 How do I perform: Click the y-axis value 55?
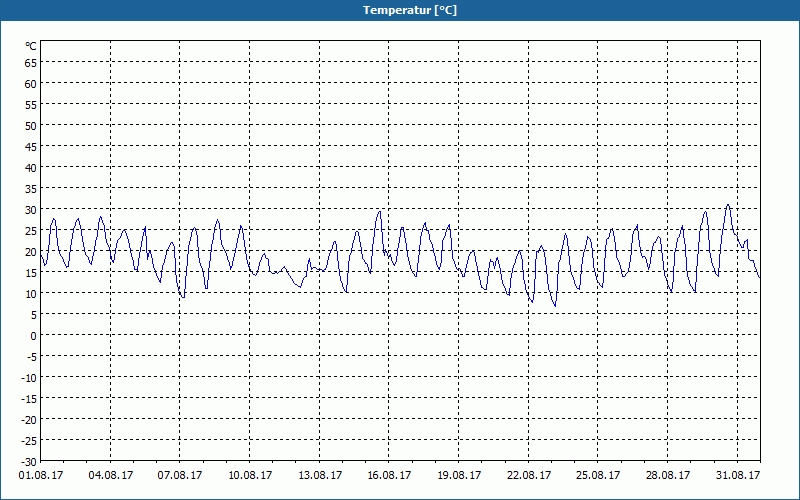(31, 105)
